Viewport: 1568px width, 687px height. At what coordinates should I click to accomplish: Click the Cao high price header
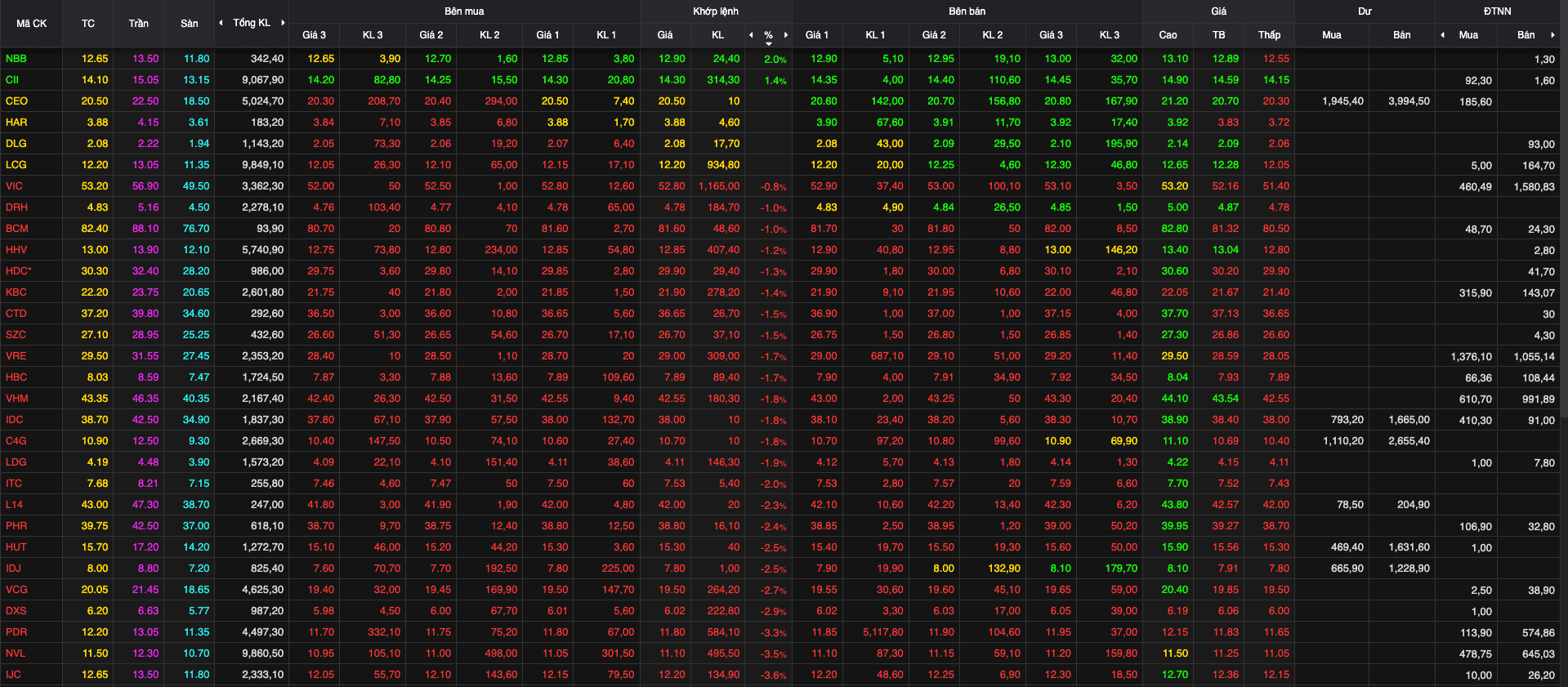tap(1168, 35)
